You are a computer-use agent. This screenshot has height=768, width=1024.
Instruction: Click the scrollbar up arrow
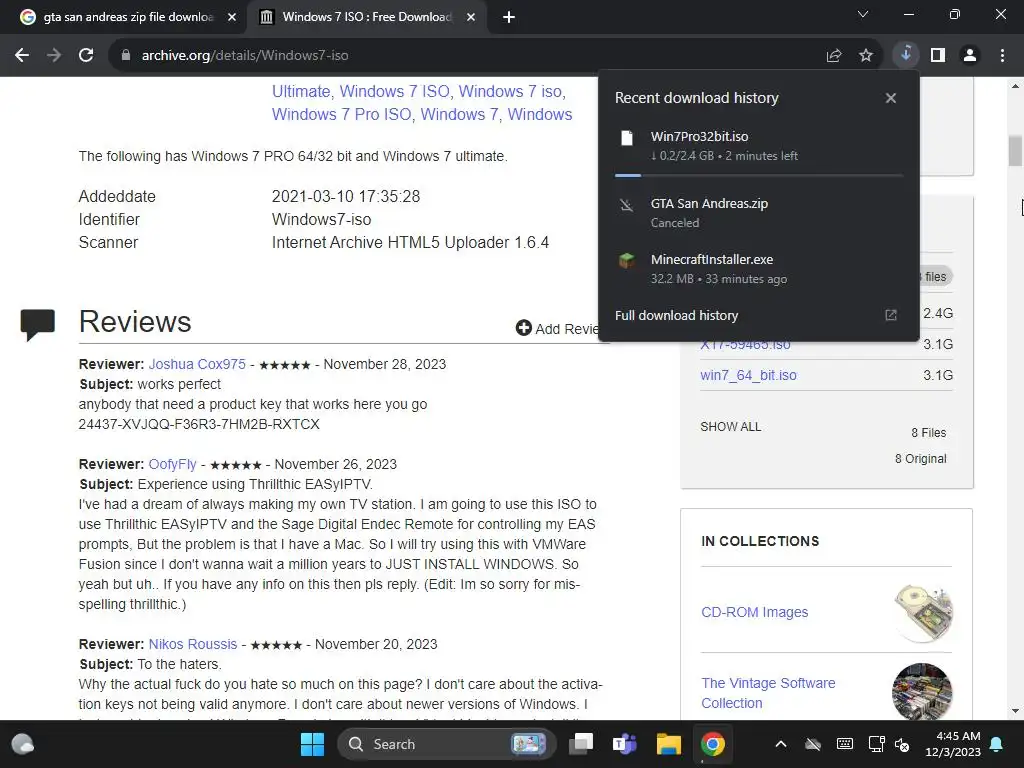[1015, 86]
